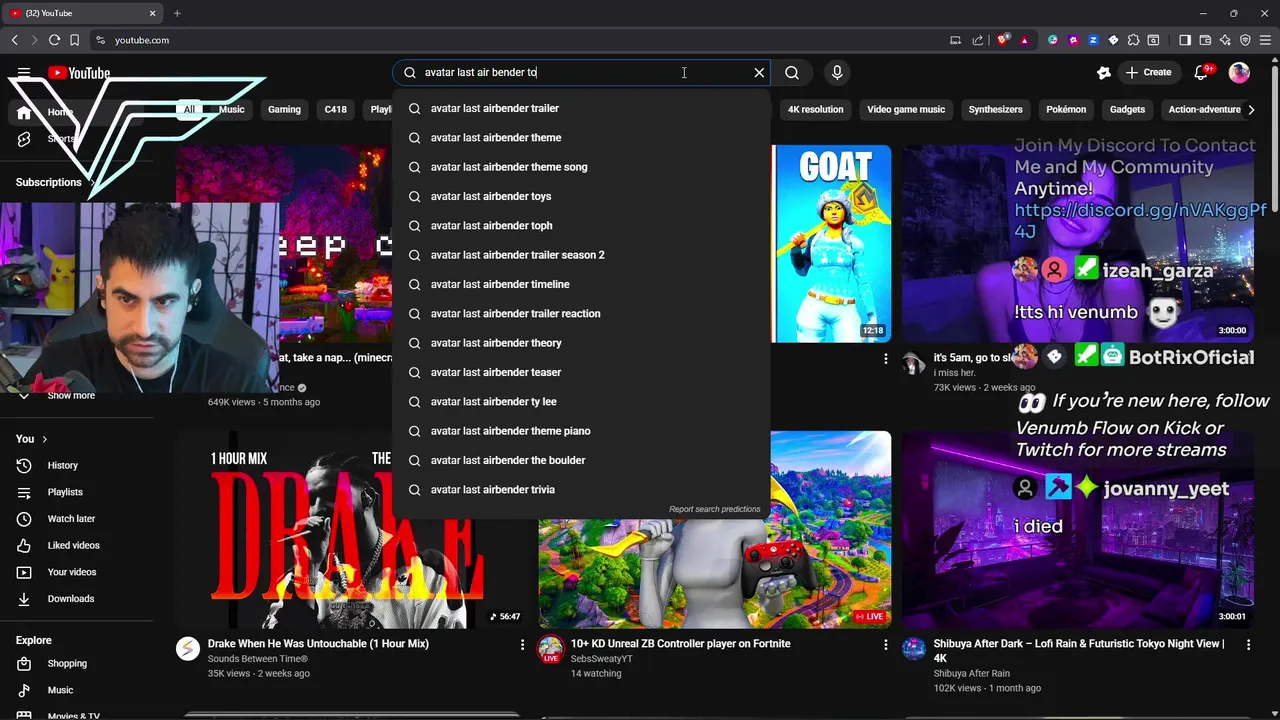Screen dimensions: 1280x720
Task: Choose suggestion 'avatar last airbender trailer reaction'
Action: [581, 314]
